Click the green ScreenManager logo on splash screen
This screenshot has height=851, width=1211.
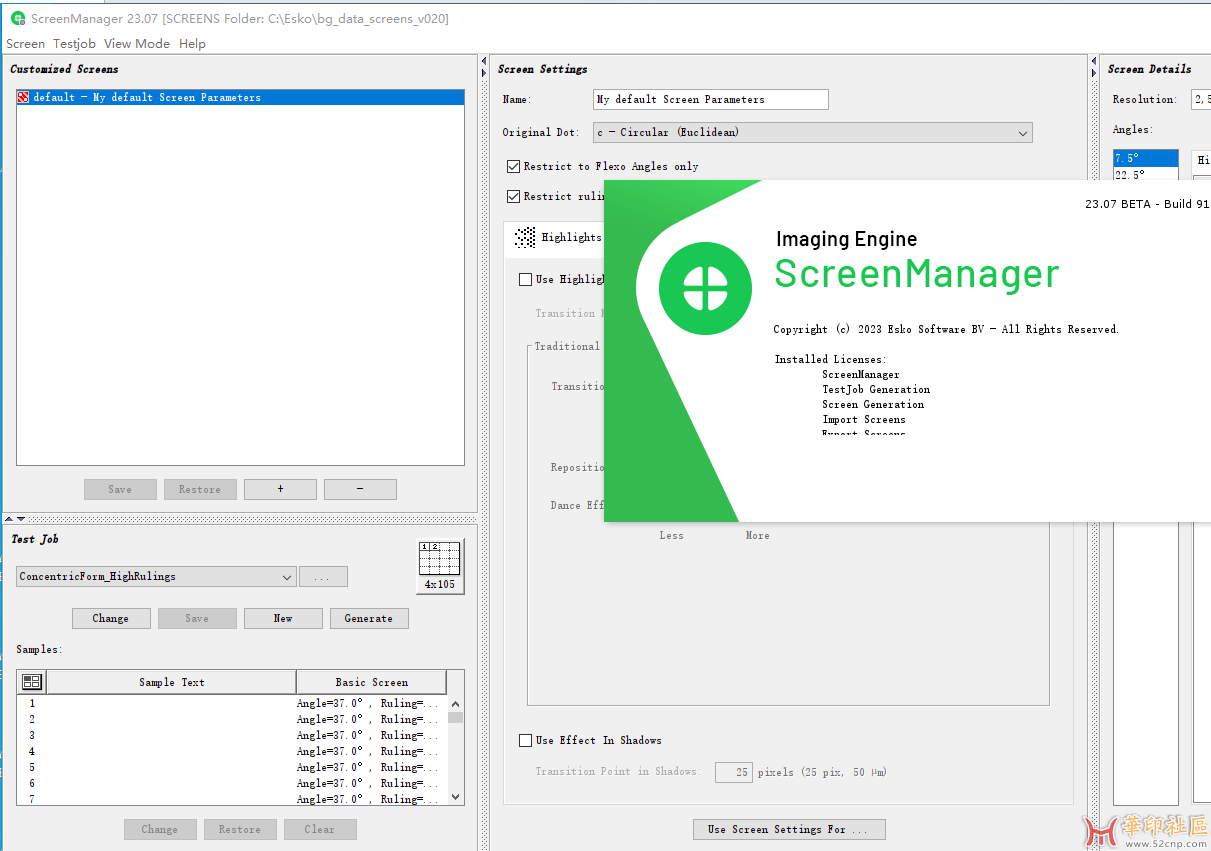tap(705, 288)
